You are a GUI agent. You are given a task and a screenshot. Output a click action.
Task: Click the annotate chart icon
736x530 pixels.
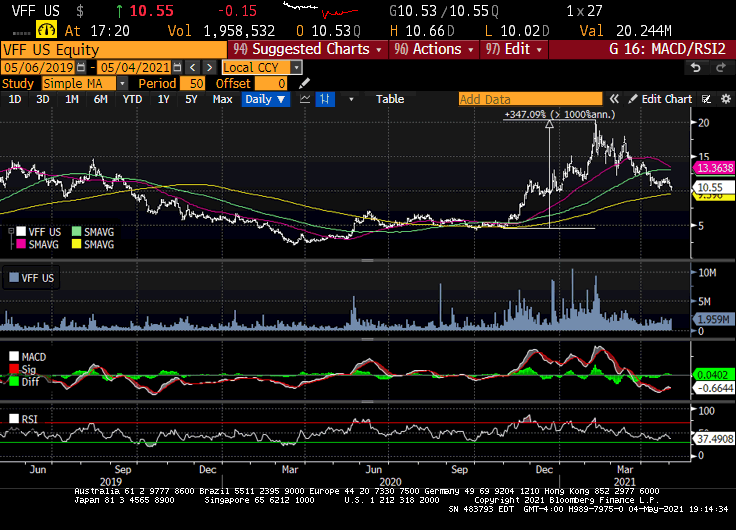pos(706,99)
